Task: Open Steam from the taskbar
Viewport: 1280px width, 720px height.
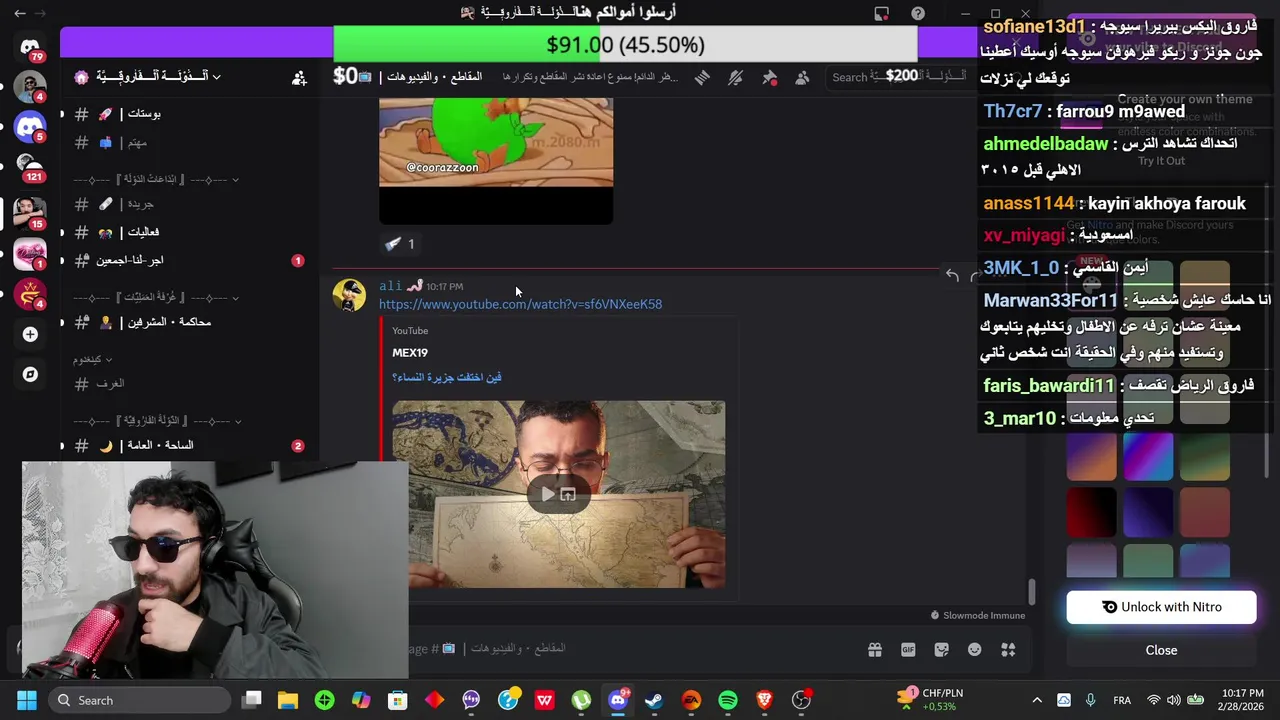Action: (654, 700)
